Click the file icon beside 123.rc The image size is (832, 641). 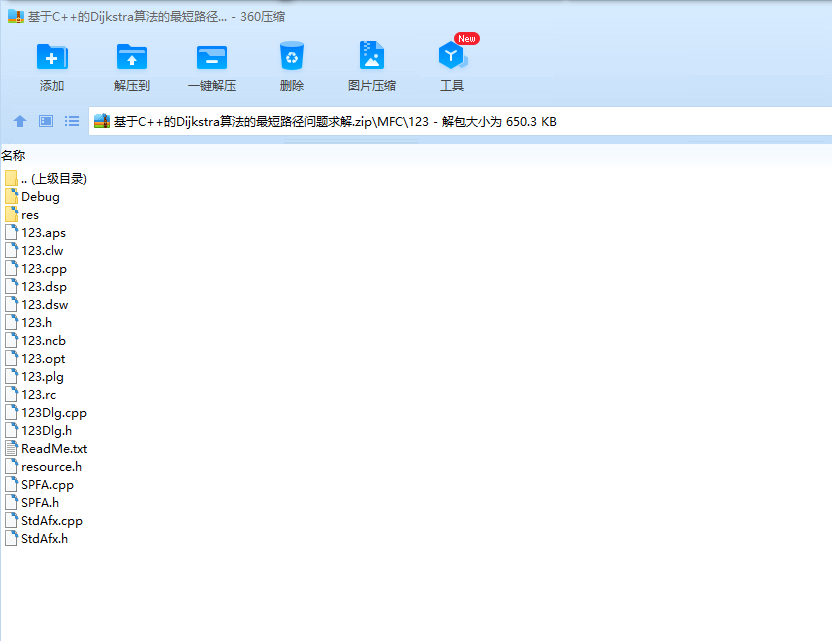[11, 394]
